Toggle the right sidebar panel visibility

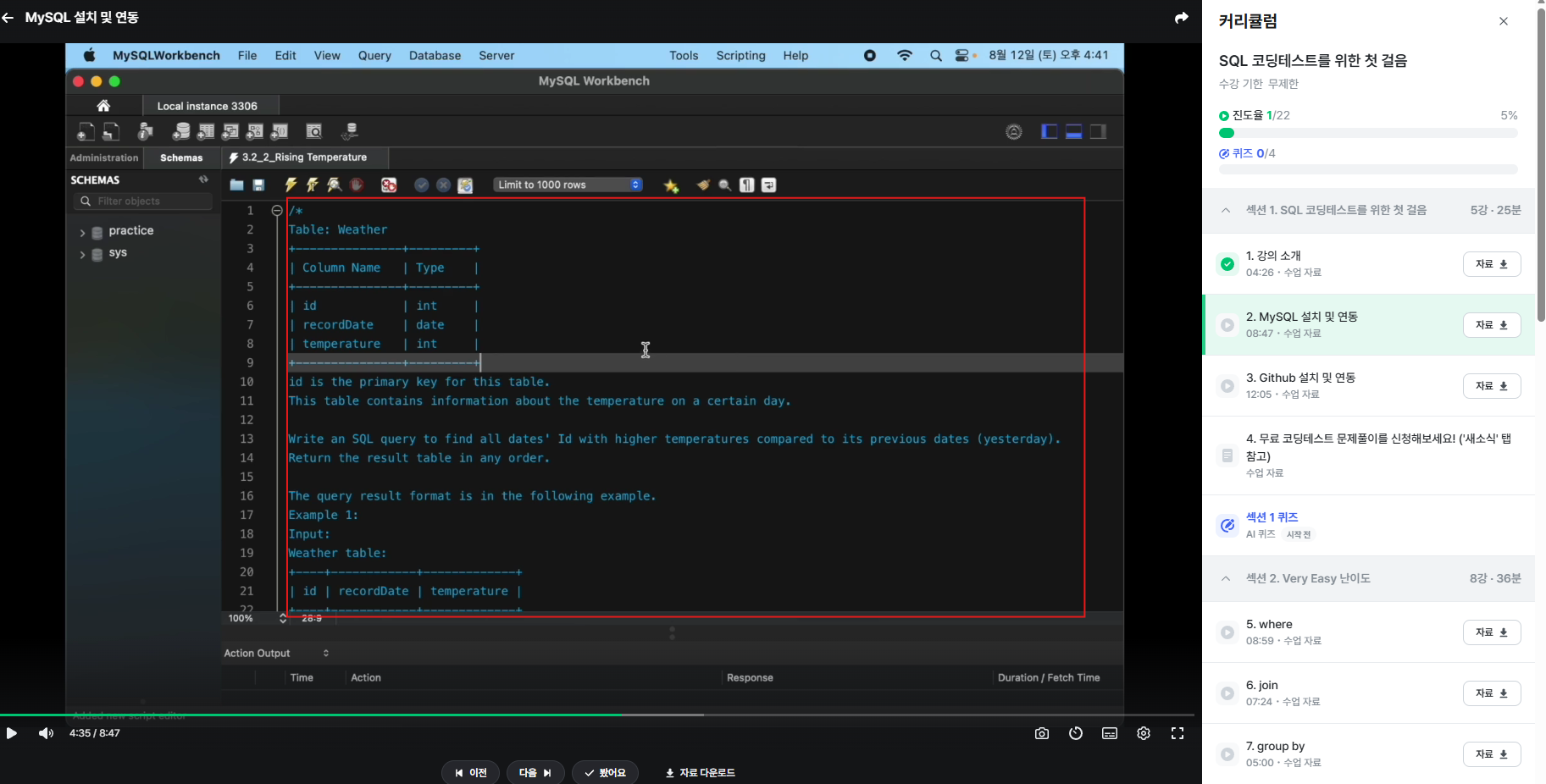(1099, 131)
